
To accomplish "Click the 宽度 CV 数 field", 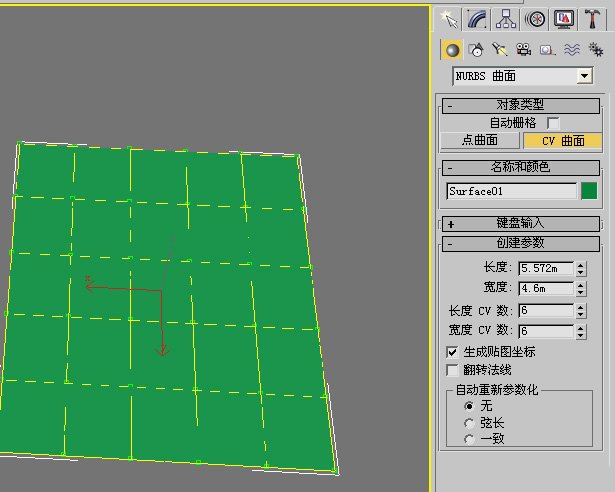I will (x=546, y=332).
